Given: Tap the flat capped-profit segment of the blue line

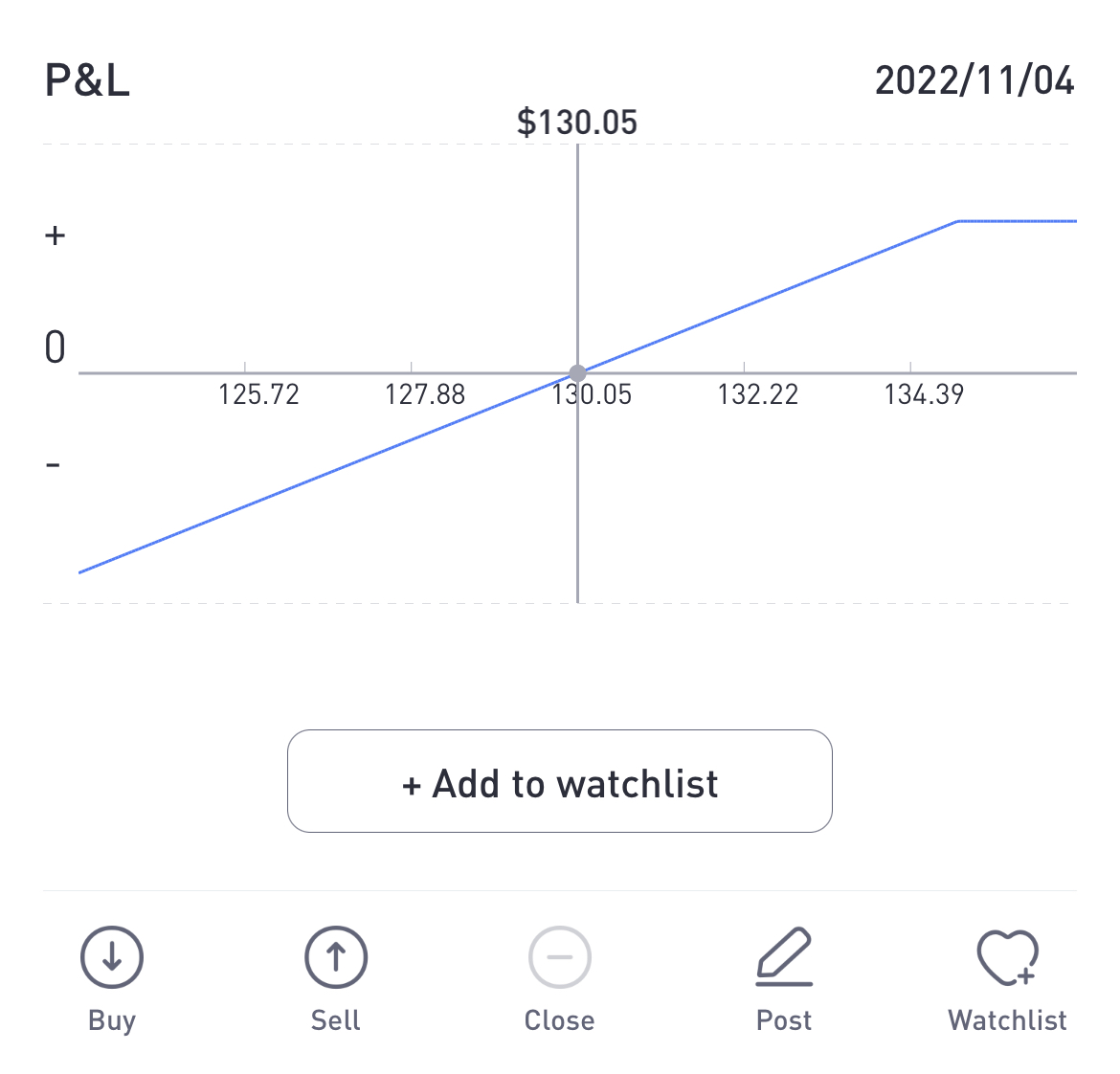Looking at the screenshot, I should [1017, 221].
